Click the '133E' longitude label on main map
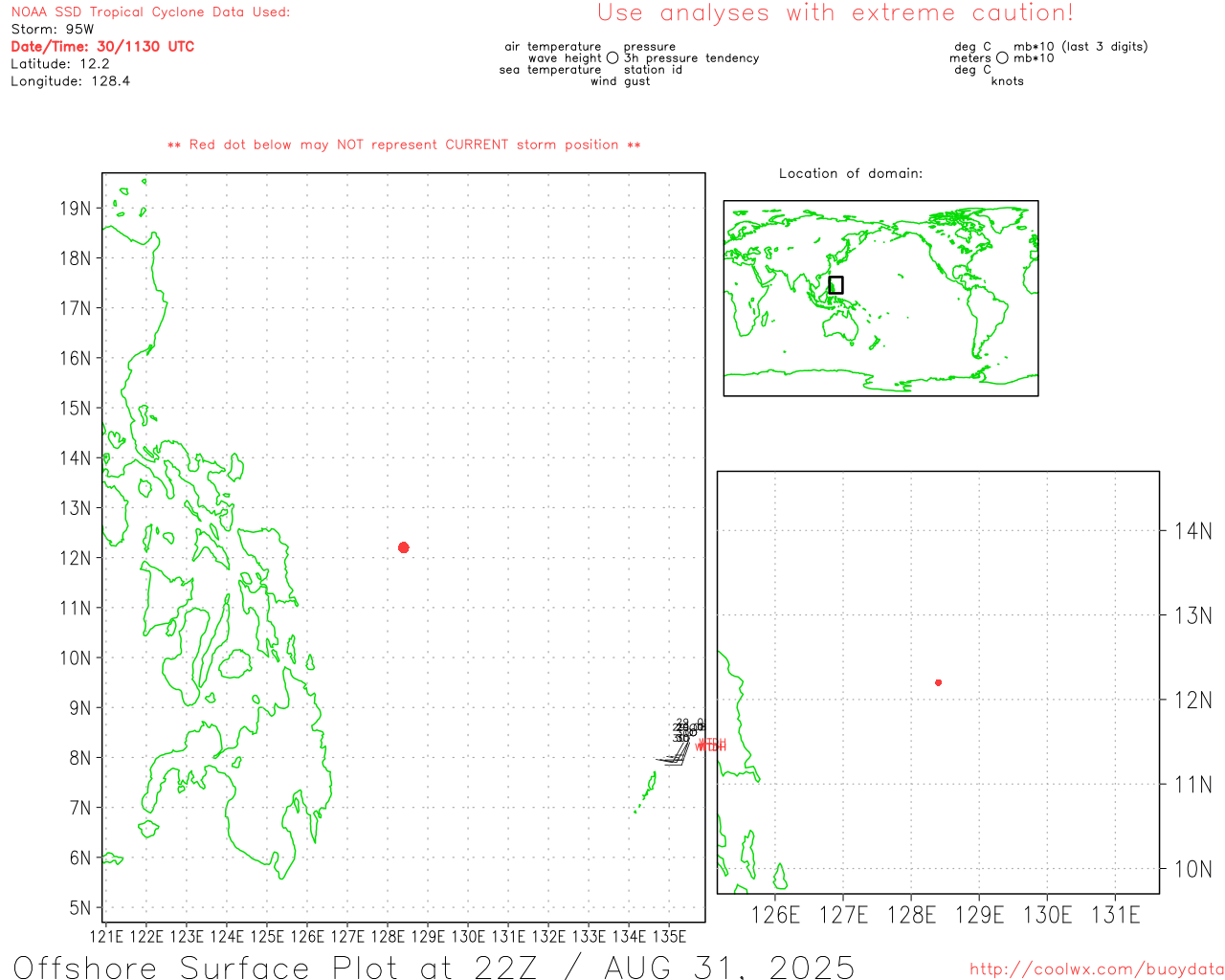Screen dimensions: 1225x980 pos(589,936)
